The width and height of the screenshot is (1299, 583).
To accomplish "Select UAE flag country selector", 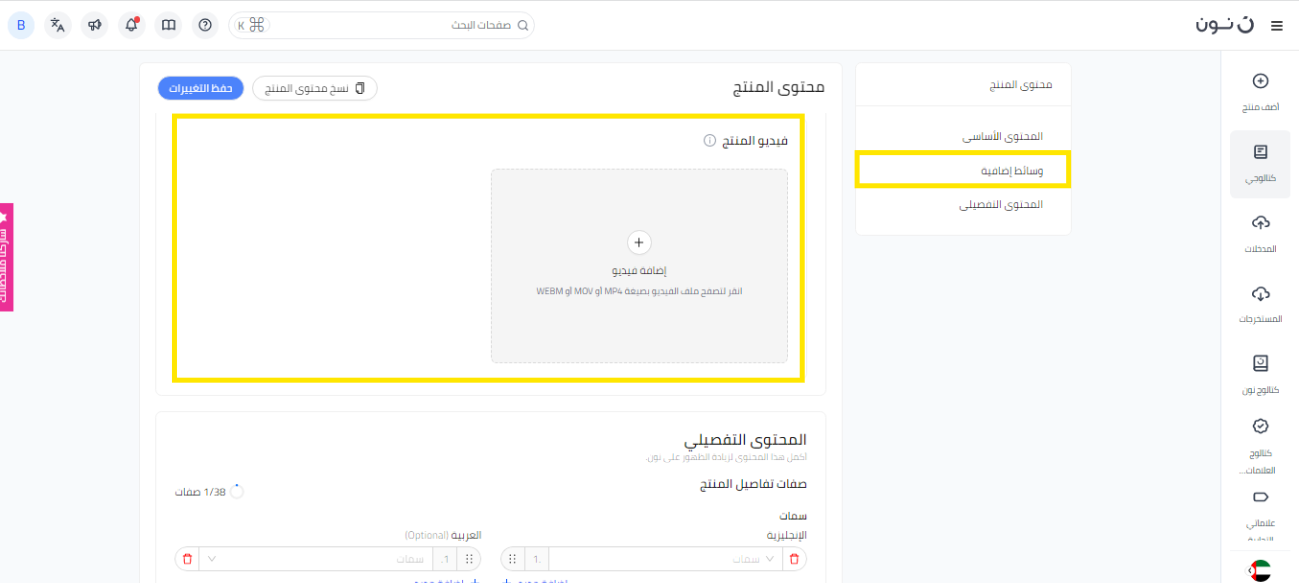I will point(1260,571).
